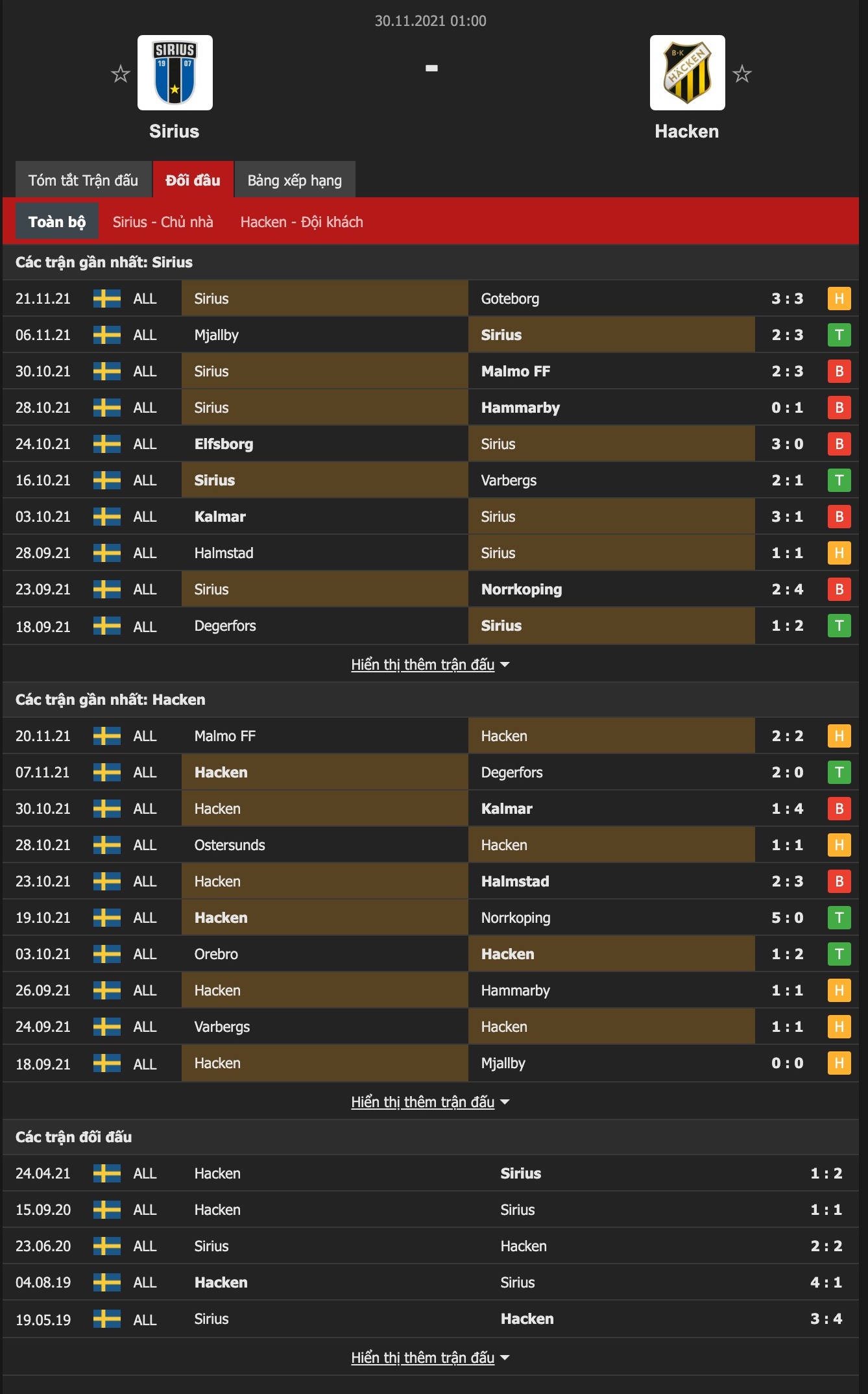Filter by Sirius - Chủ nhà
Screen dimensions: 868x1394
163,222
